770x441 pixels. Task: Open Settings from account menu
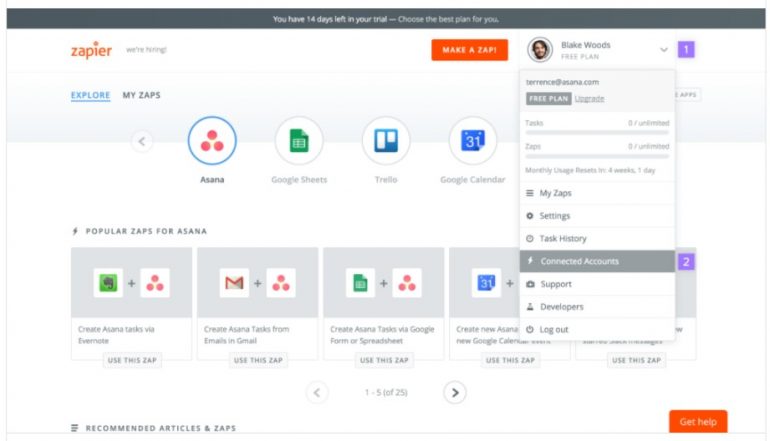click(597, 216)
